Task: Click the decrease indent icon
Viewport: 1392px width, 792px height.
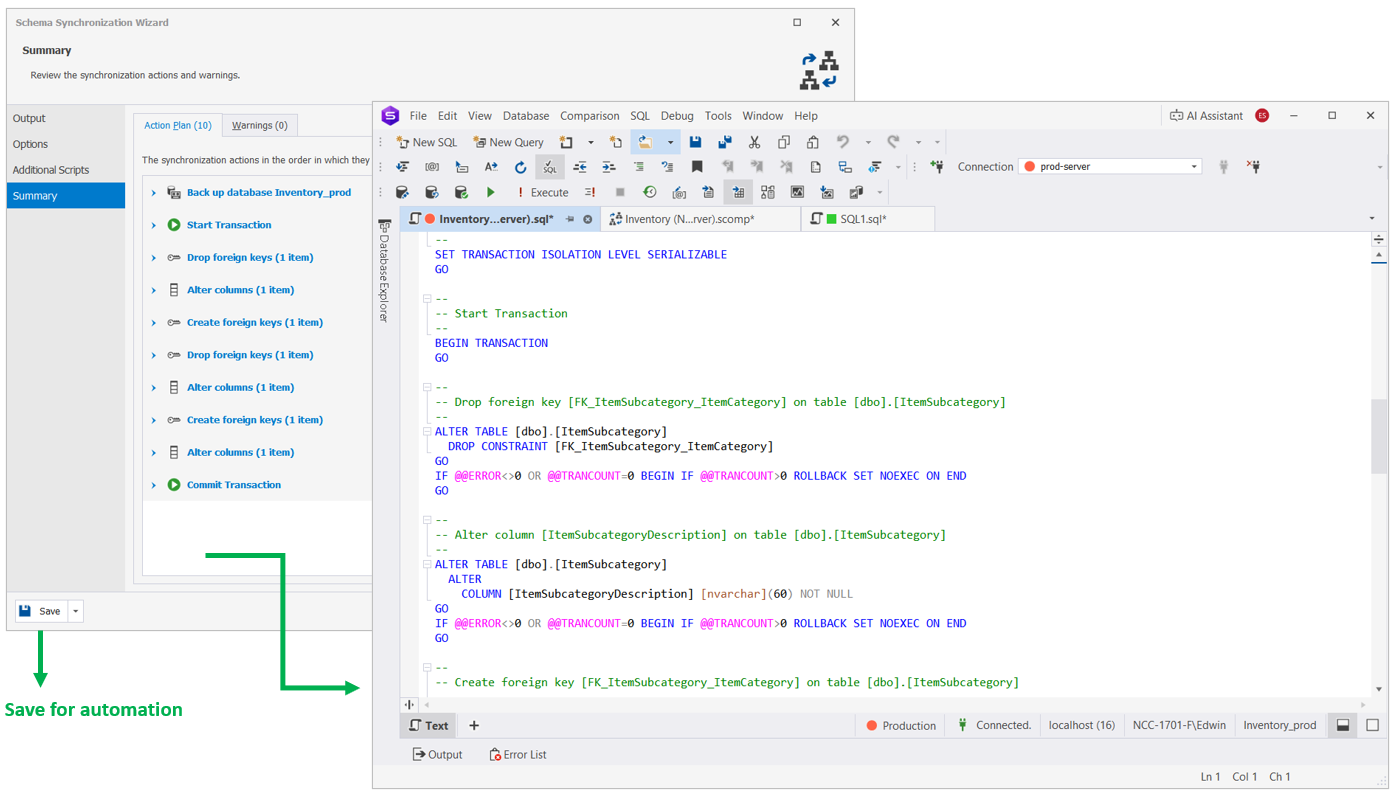Action: point(580,167)
